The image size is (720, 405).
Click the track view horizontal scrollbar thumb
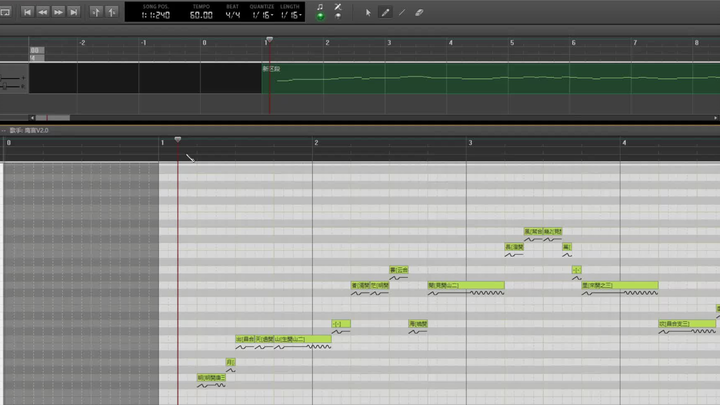(53, 118)
